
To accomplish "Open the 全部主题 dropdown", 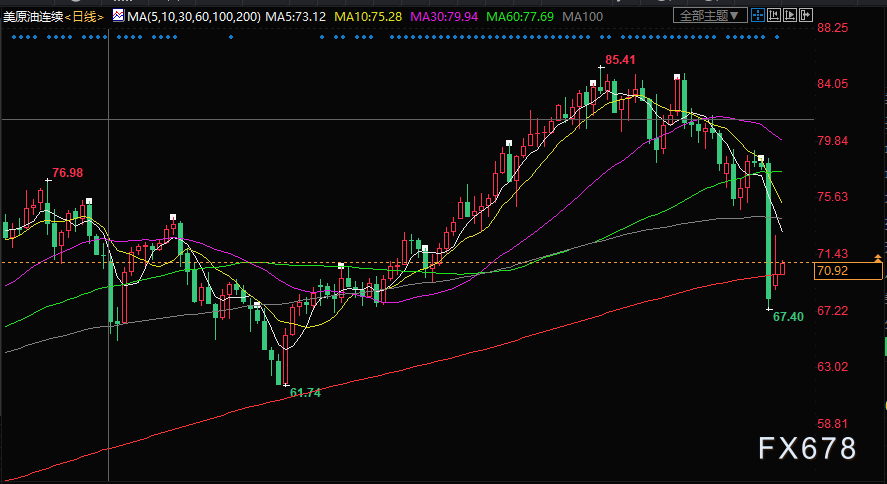I will [x=710, y=15].
